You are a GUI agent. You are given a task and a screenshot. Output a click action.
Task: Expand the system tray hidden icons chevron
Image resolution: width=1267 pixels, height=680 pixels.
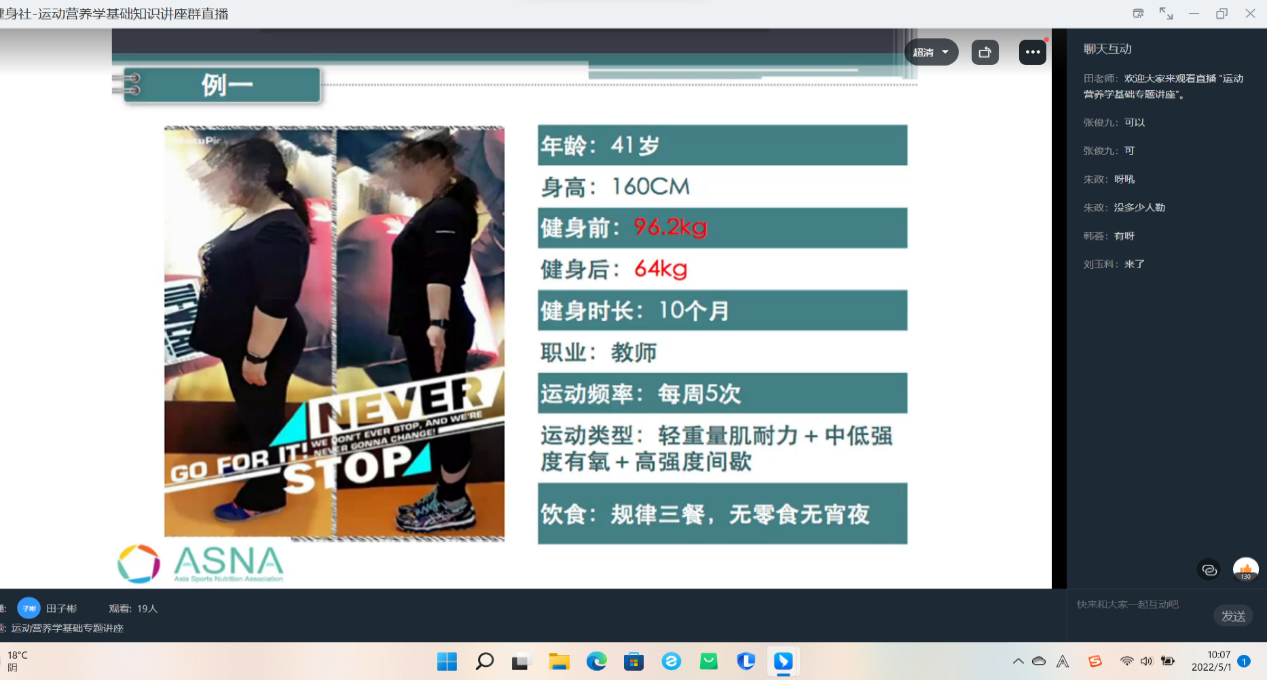point(1018,661)
